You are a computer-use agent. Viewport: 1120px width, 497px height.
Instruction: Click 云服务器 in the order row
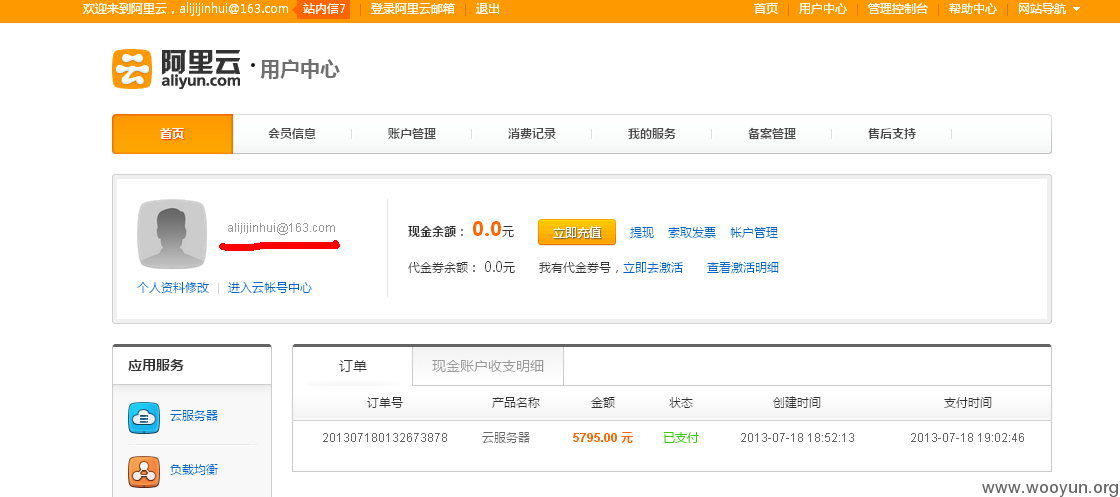tap(506, 438)
